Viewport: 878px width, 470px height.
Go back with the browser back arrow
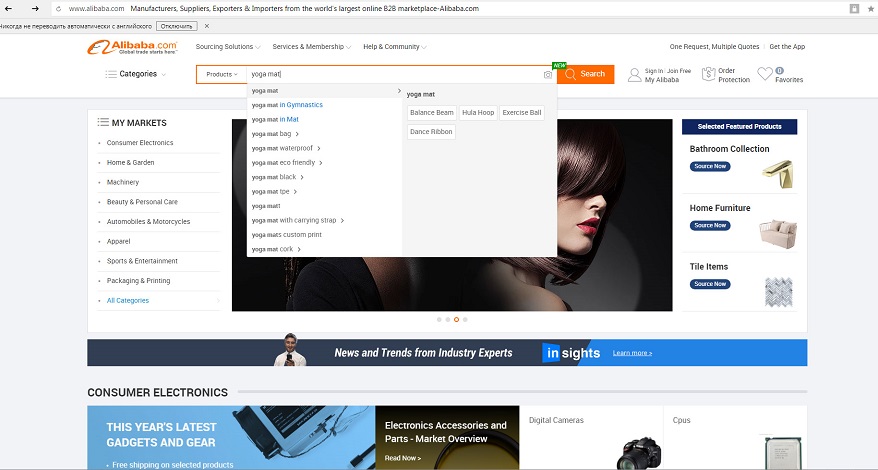pos(11,8)
